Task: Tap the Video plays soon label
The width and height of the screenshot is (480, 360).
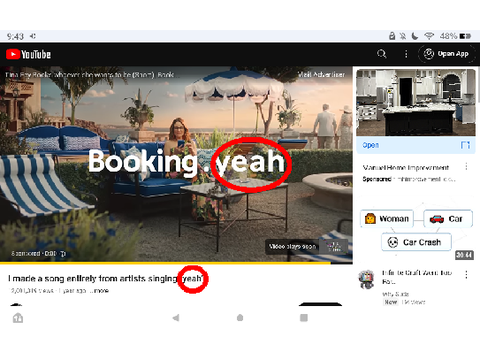Action: (292, 247)
